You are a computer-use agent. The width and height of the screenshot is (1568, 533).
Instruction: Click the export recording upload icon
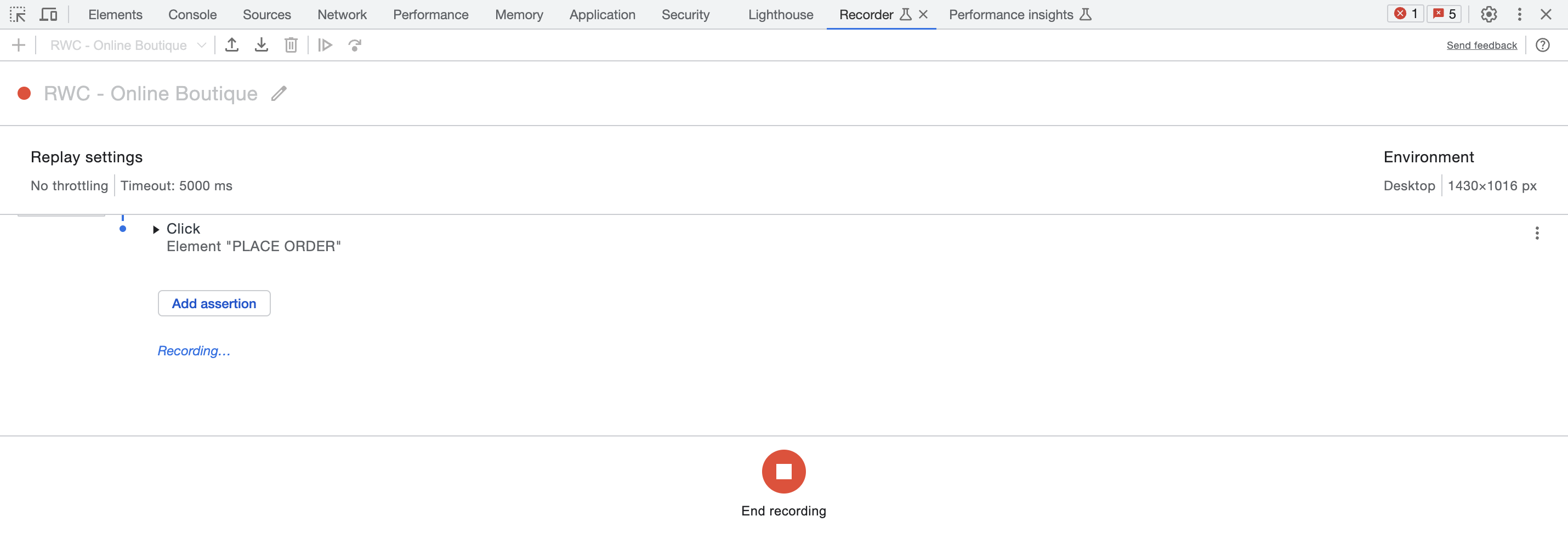click(232, 45)
